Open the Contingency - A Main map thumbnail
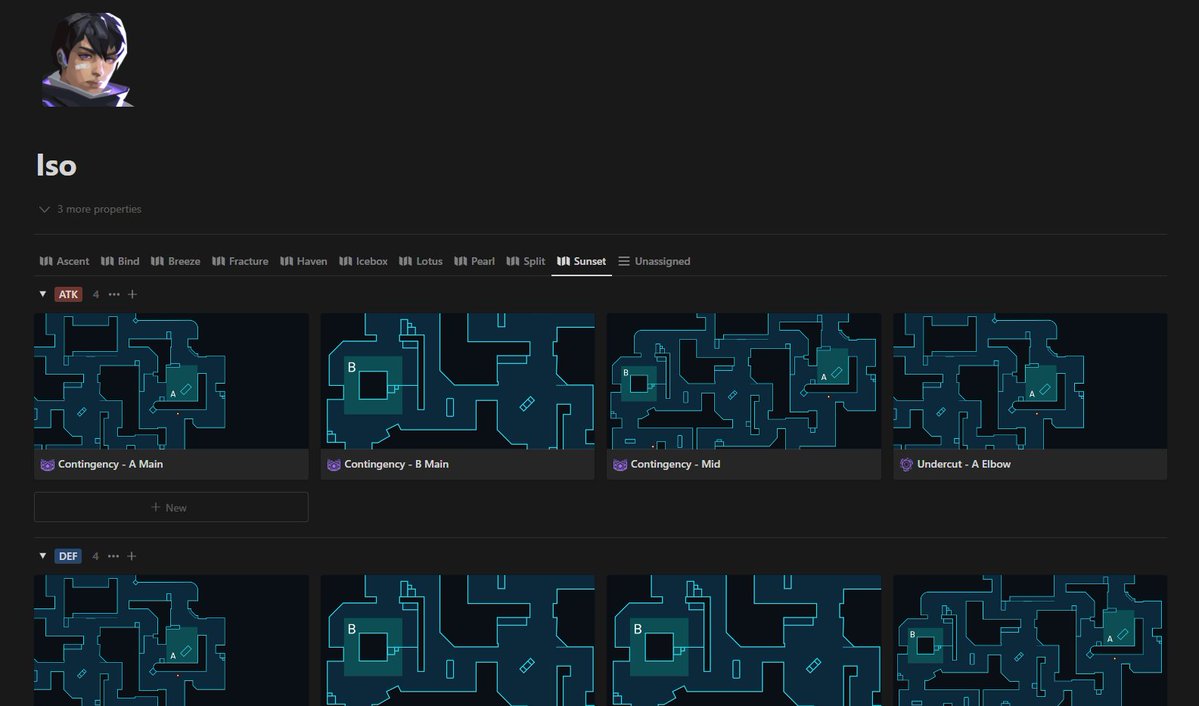This screenshot has height=706, width=1199. pyautogui.click(x=171, y=381)
